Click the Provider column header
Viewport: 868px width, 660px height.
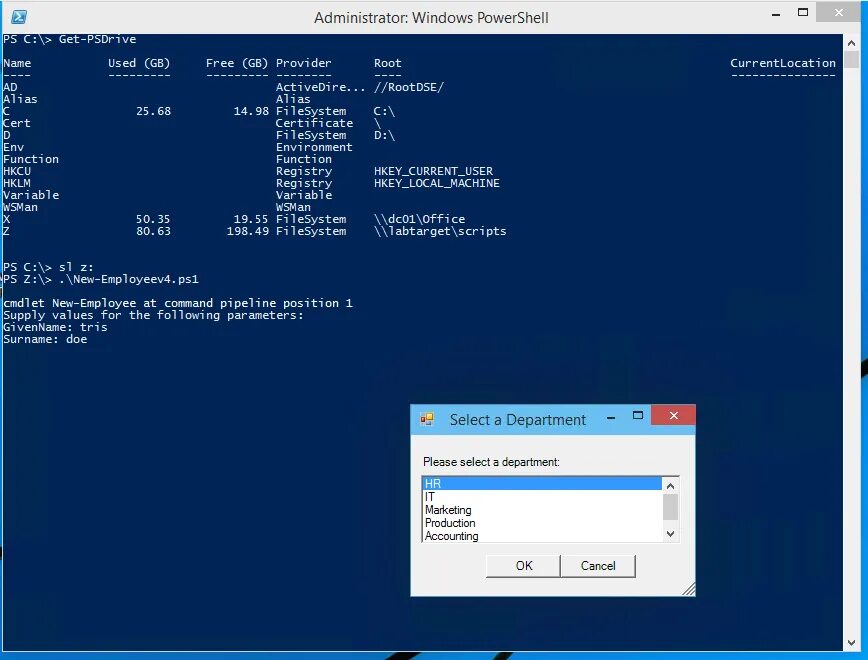point(303,63)
